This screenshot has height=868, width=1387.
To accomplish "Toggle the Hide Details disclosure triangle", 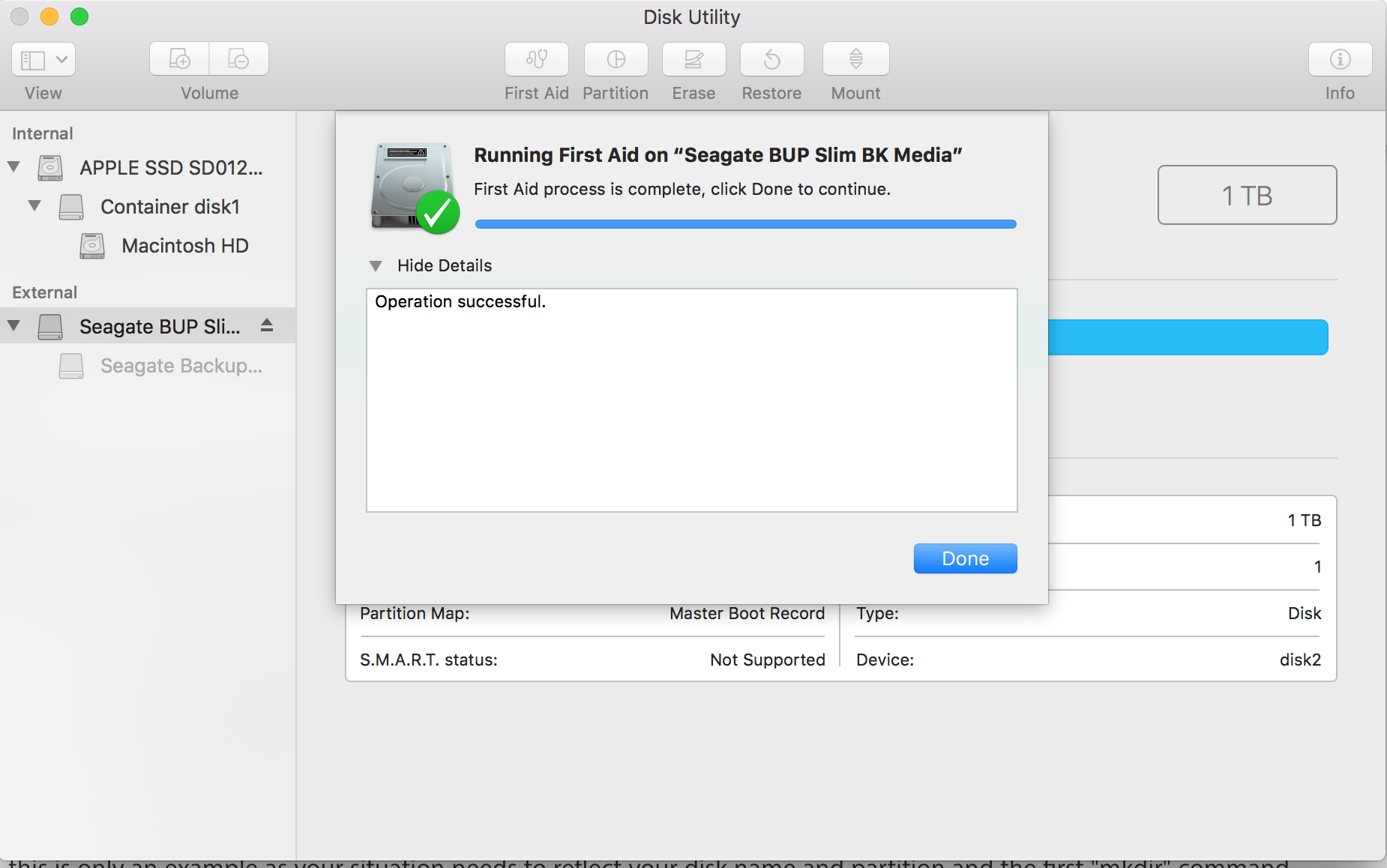I will [x=376, y=265].
